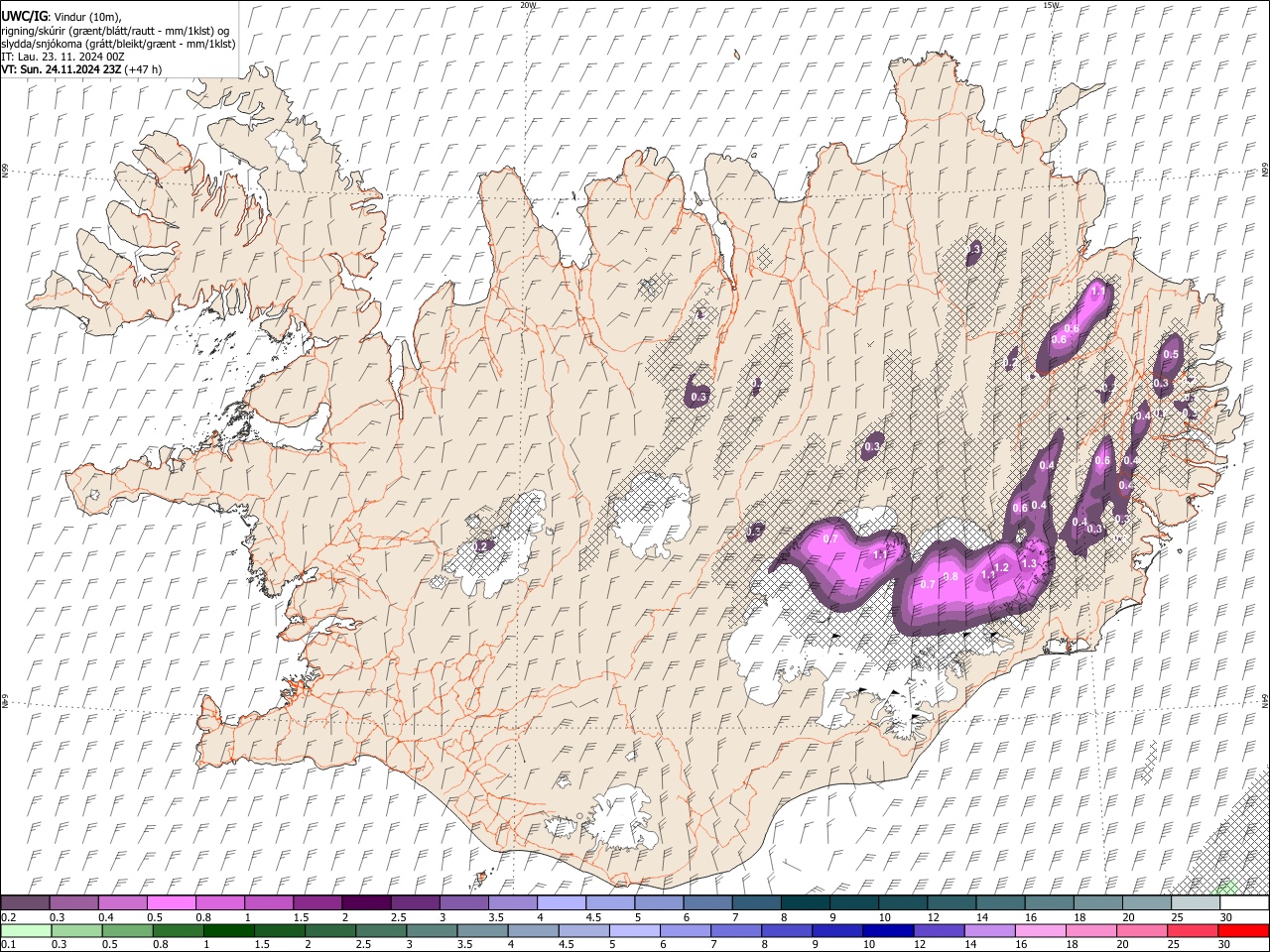Screen dimensions: 1270x952
Task: Select the dark teal snow swatch labeled 8
Action: tap(805, 902)
